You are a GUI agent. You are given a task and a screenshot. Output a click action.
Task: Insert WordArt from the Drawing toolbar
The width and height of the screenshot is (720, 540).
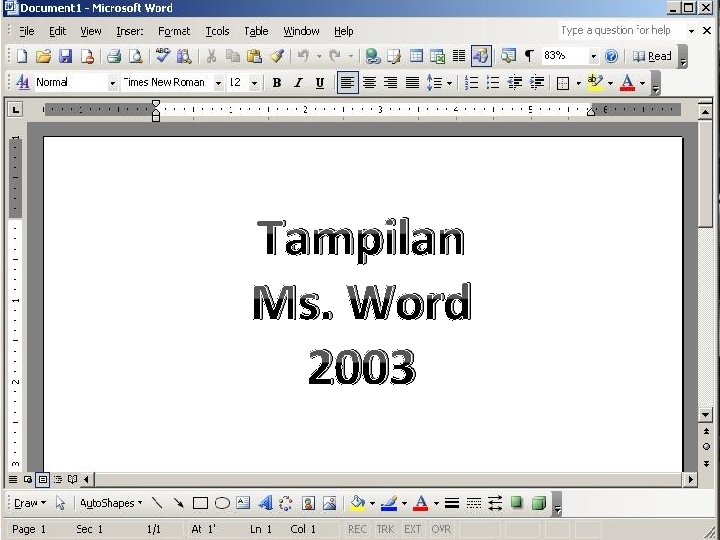(265, 503)
